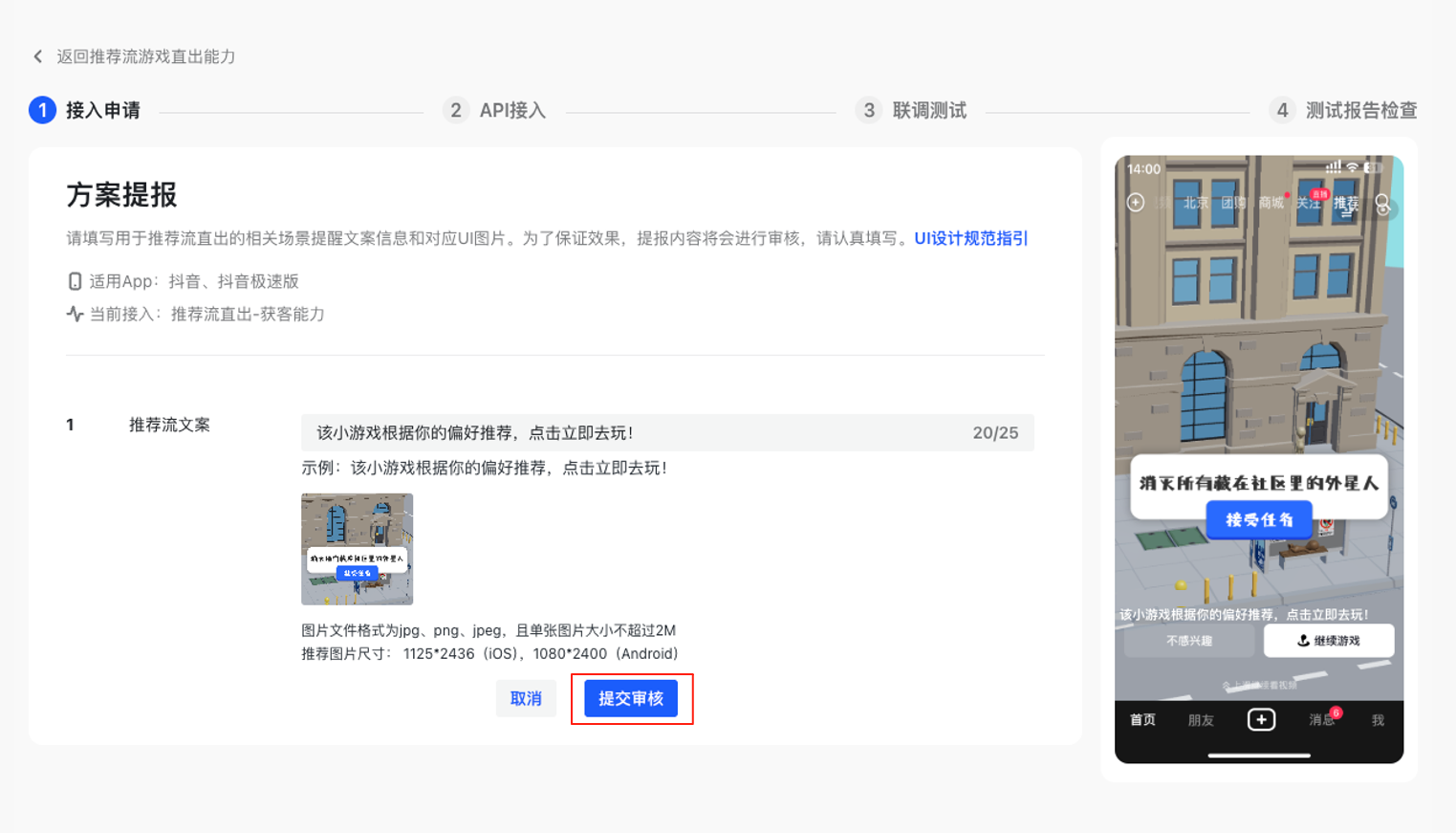Image resolution: width=1456 pixels, height=833 pixels.
Task: Go to 测试报告检查 step
Action: point(1361,110)
